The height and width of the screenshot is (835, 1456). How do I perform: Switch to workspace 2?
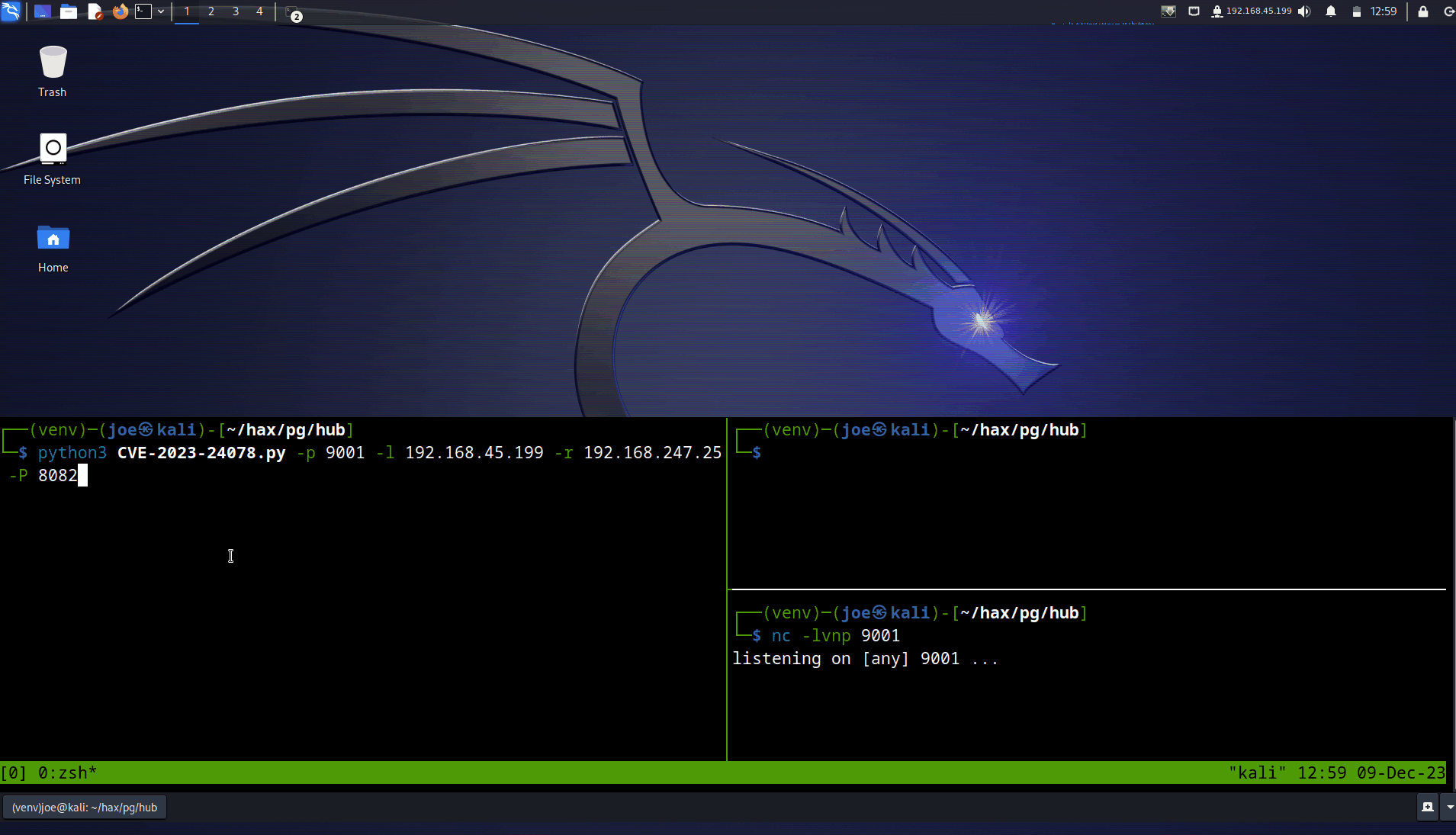pos(211,11)
